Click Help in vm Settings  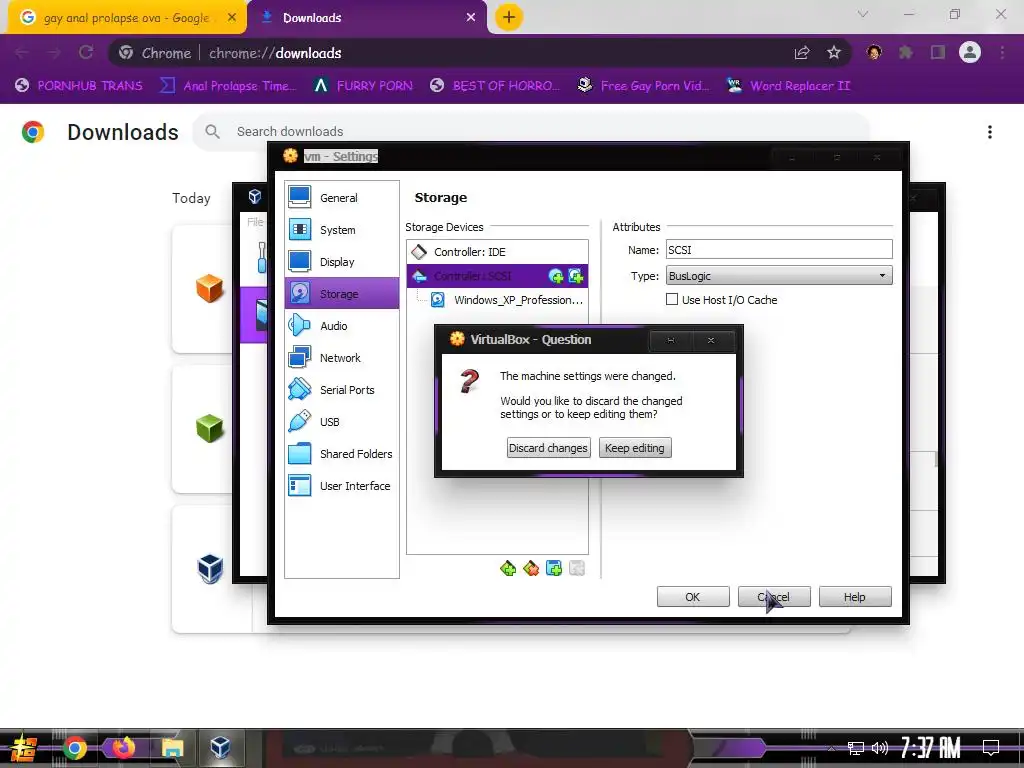click(x=855, y=596)
